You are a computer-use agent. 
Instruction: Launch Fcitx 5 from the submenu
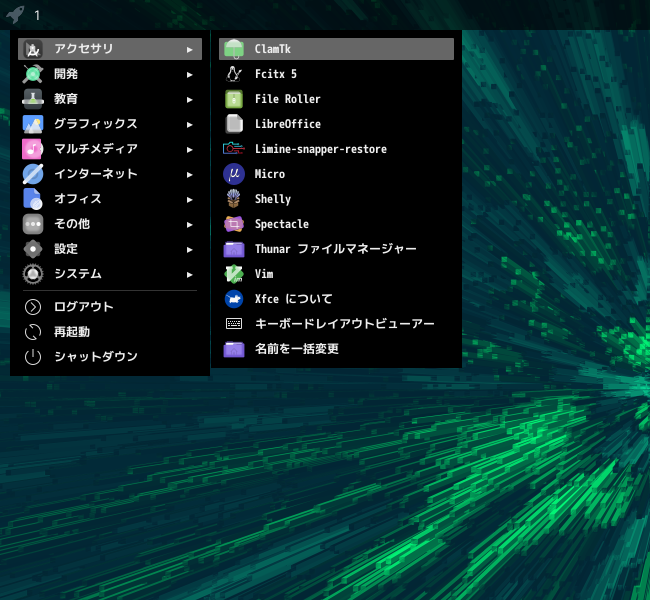(336, 74)
